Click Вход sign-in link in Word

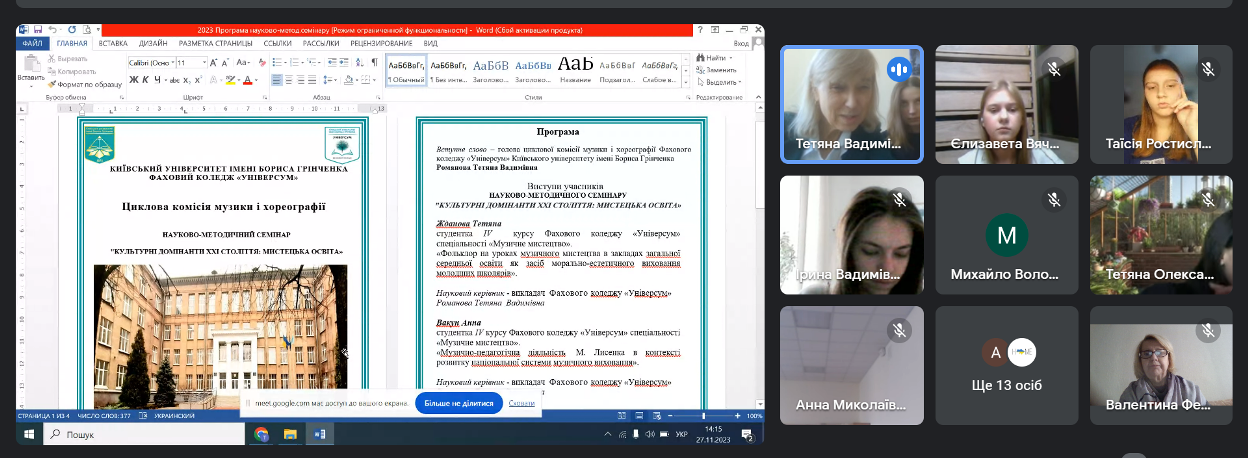coord(741,43)
